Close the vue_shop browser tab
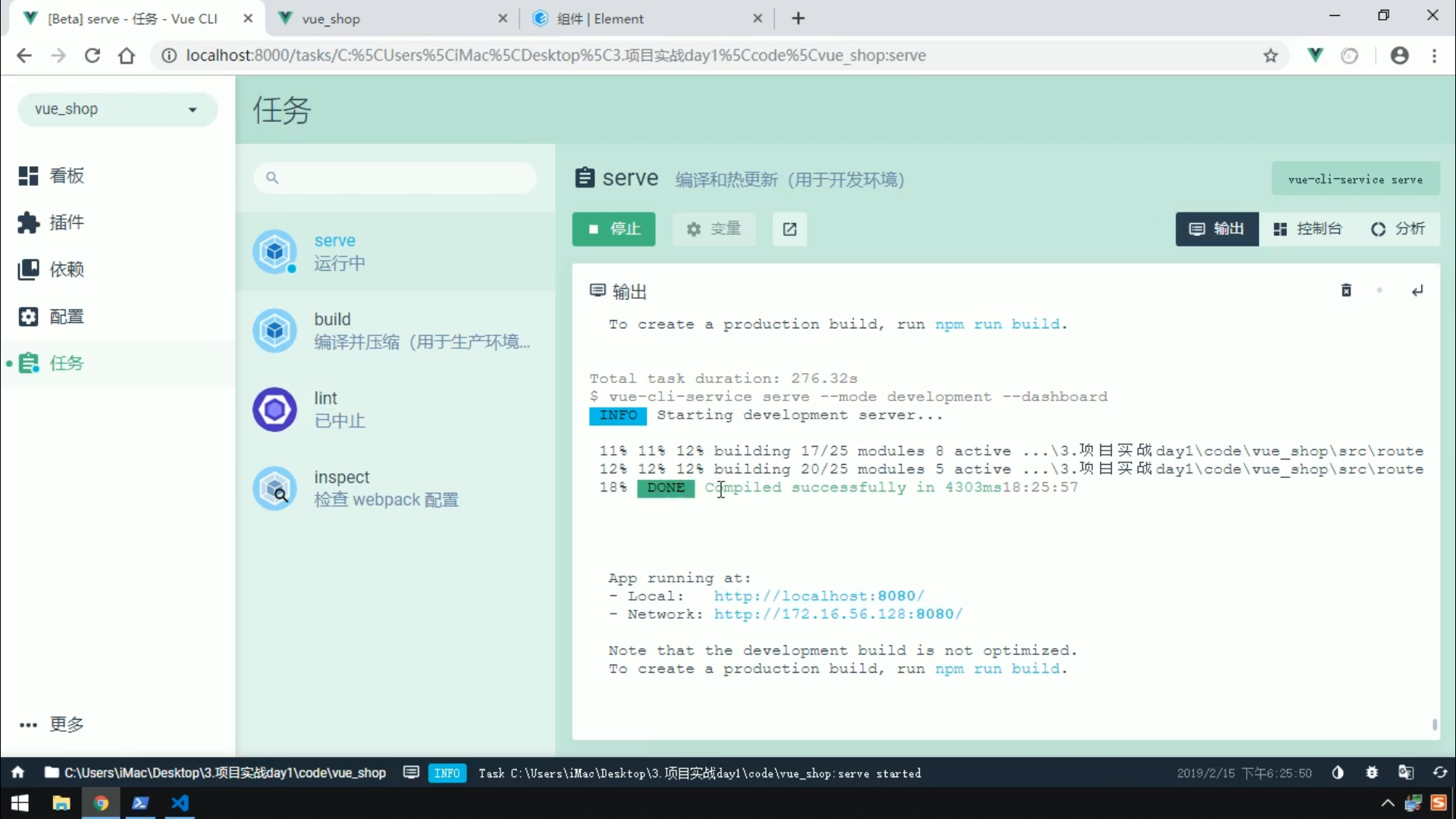The width and height of the screenshot is (1456, 819). pos(502,18)
